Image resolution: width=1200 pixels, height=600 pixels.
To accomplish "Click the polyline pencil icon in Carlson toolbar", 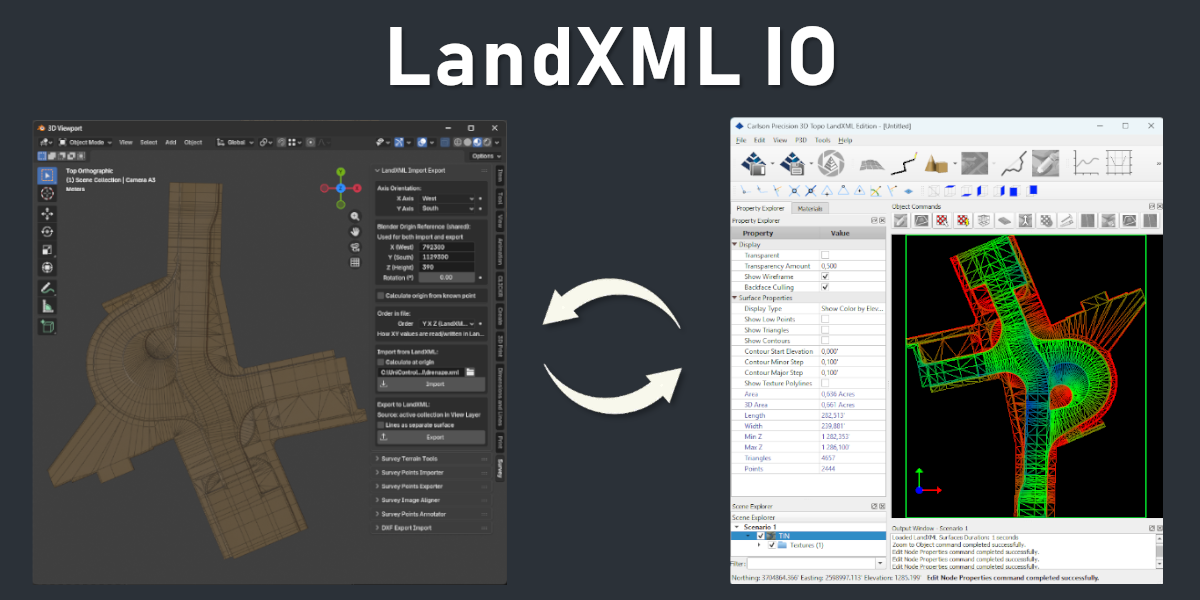I will point(906,163).
